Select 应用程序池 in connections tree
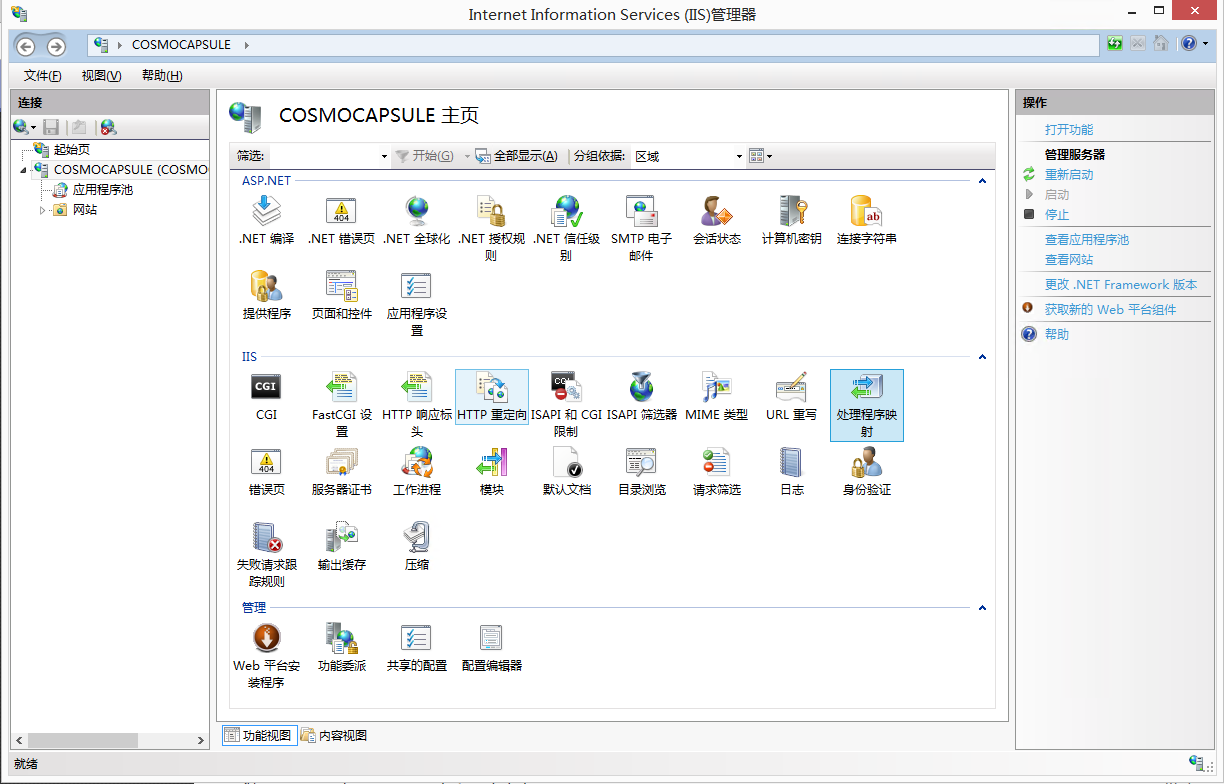Viewport: 1224px width, 784px height. coord(102,190)
